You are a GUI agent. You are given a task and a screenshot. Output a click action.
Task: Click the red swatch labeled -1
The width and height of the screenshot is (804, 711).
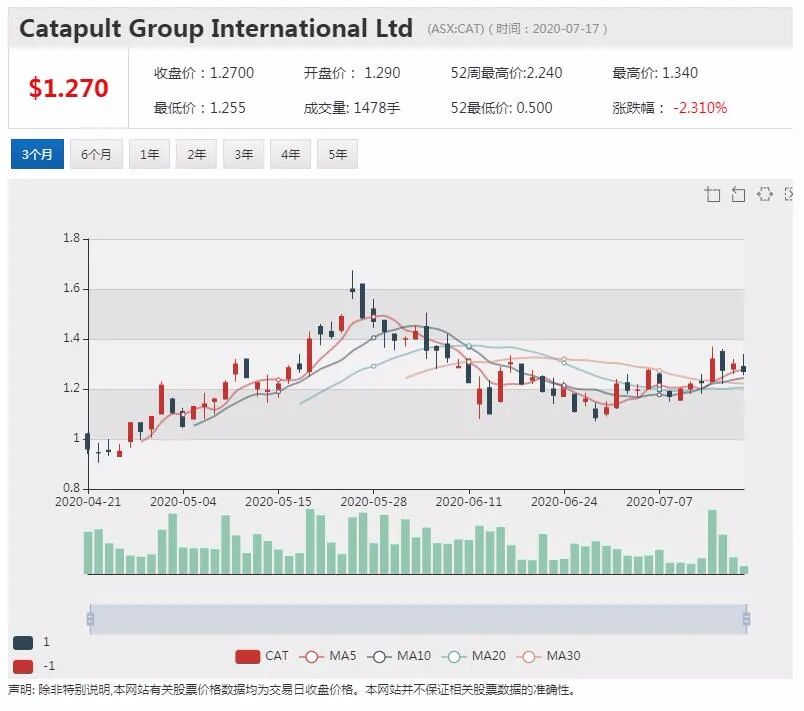point(23,666)
